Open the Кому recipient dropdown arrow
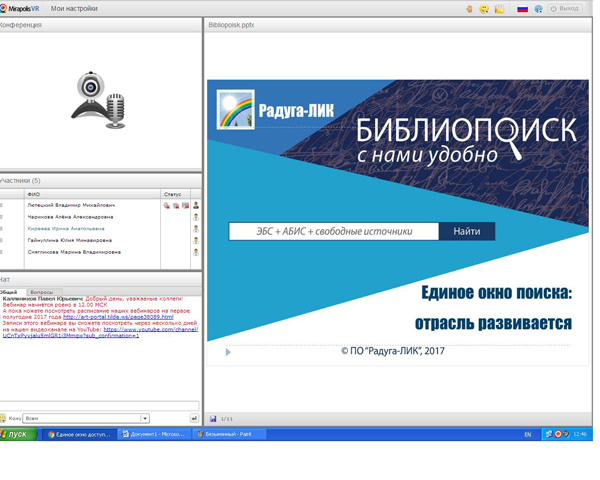Viewport: 600px width, 480px height. [145, 418]
